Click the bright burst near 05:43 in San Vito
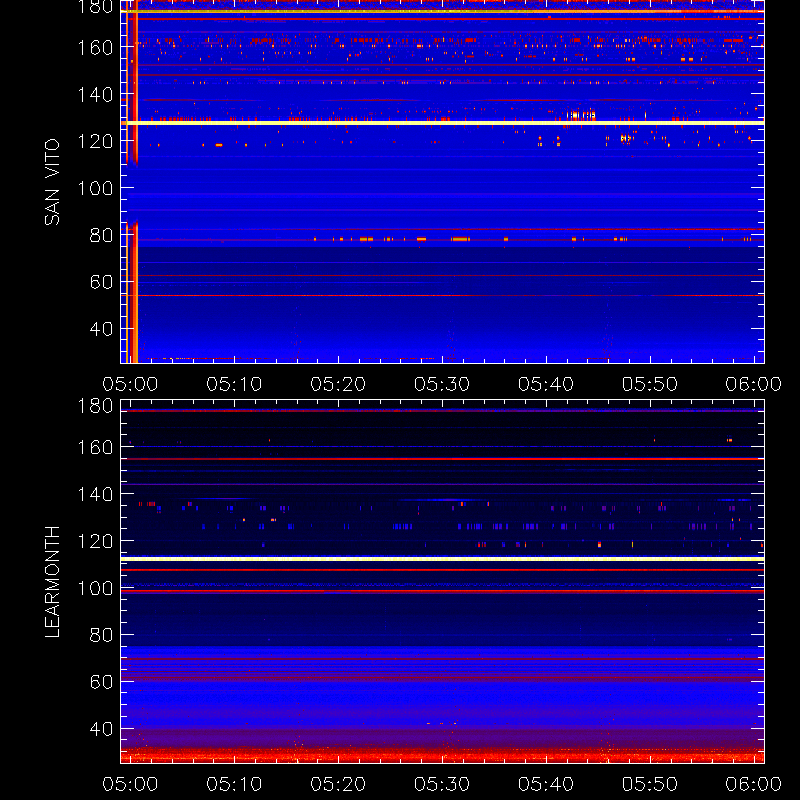This screenshot has width=800, height=800. click(581, 115)
